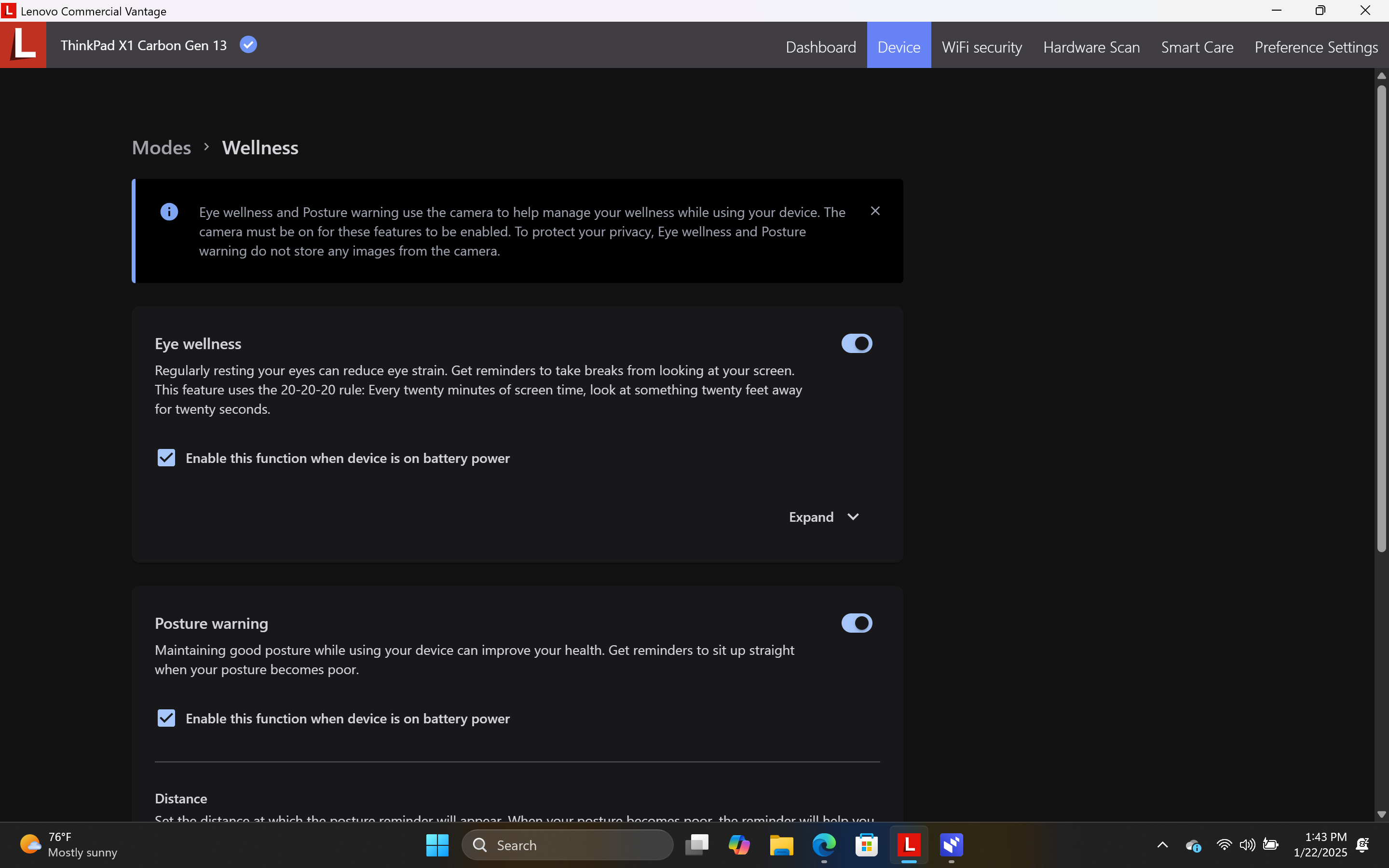Go back to Modes breadcrumb
1389x868 pixels.
[x=161, y=148]
